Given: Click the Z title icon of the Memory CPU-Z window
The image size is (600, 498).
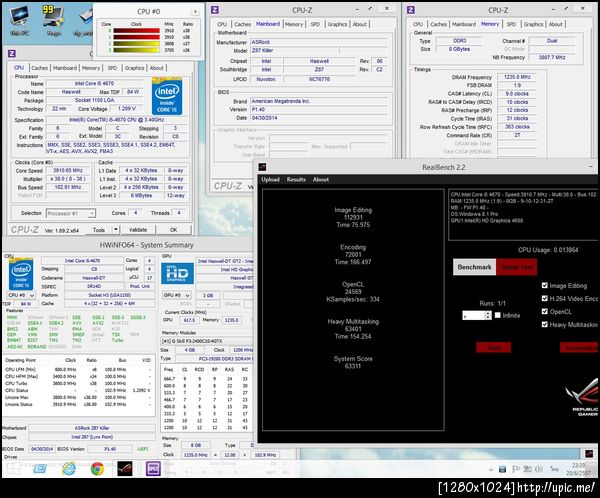Looking at the screenshot, I should pos(411,10).
